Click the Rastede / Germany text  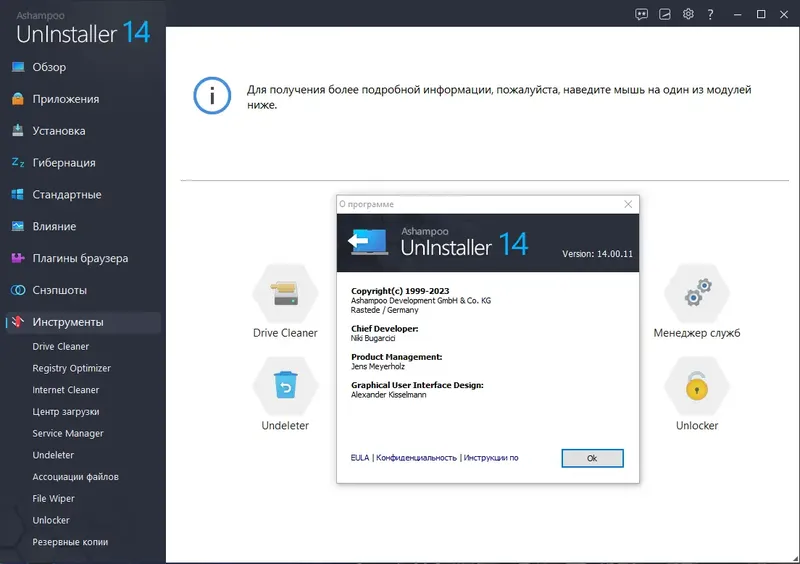tap(384, 310)
